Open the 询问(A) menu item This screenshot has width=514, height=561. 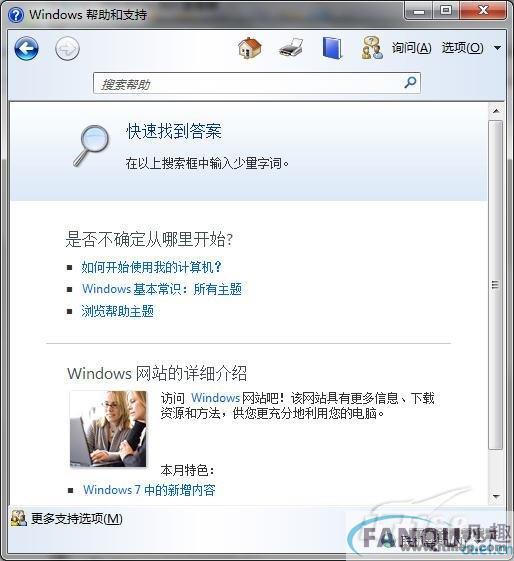(411, 48)
